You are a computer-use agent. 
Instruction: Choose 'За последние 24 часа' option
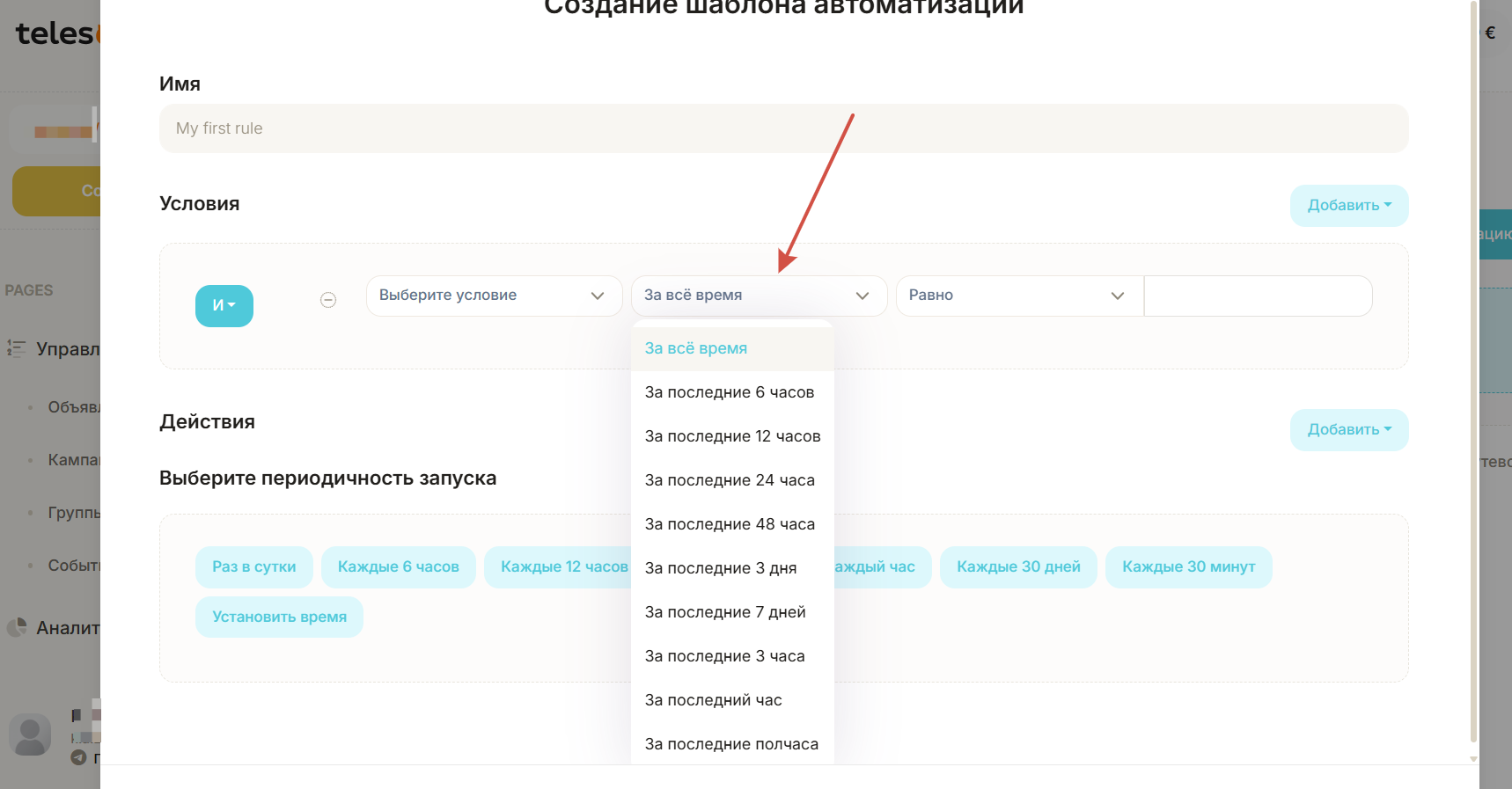[x=730, y=480]
